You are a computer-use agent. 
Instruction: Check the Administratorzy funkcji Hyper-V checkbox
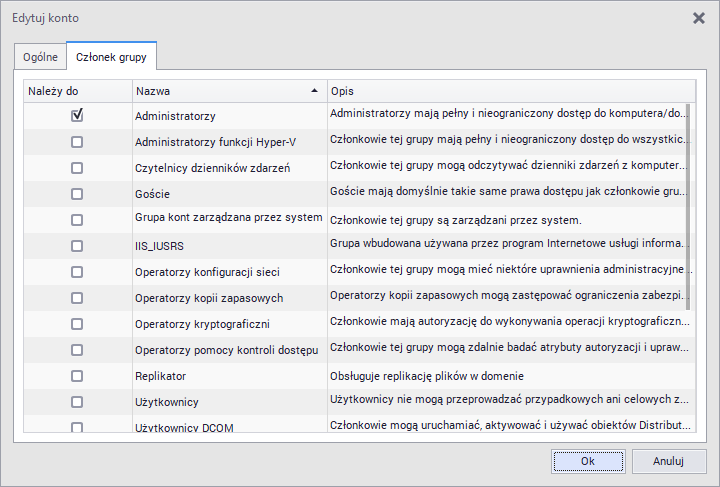click(x=77, y=142)
